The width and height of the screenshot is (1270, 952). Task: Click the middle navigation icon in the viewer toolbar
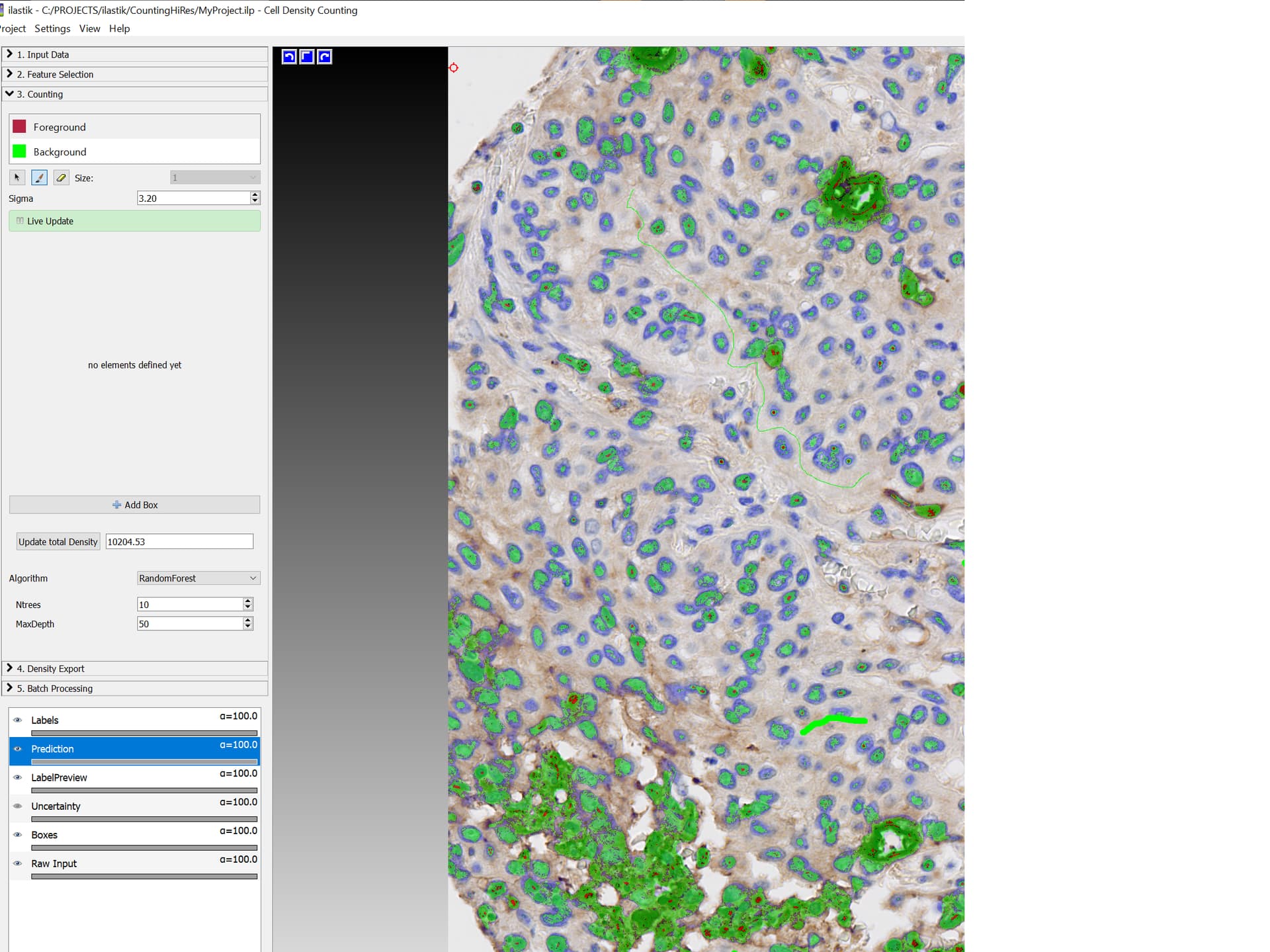[x=306, y=56]
